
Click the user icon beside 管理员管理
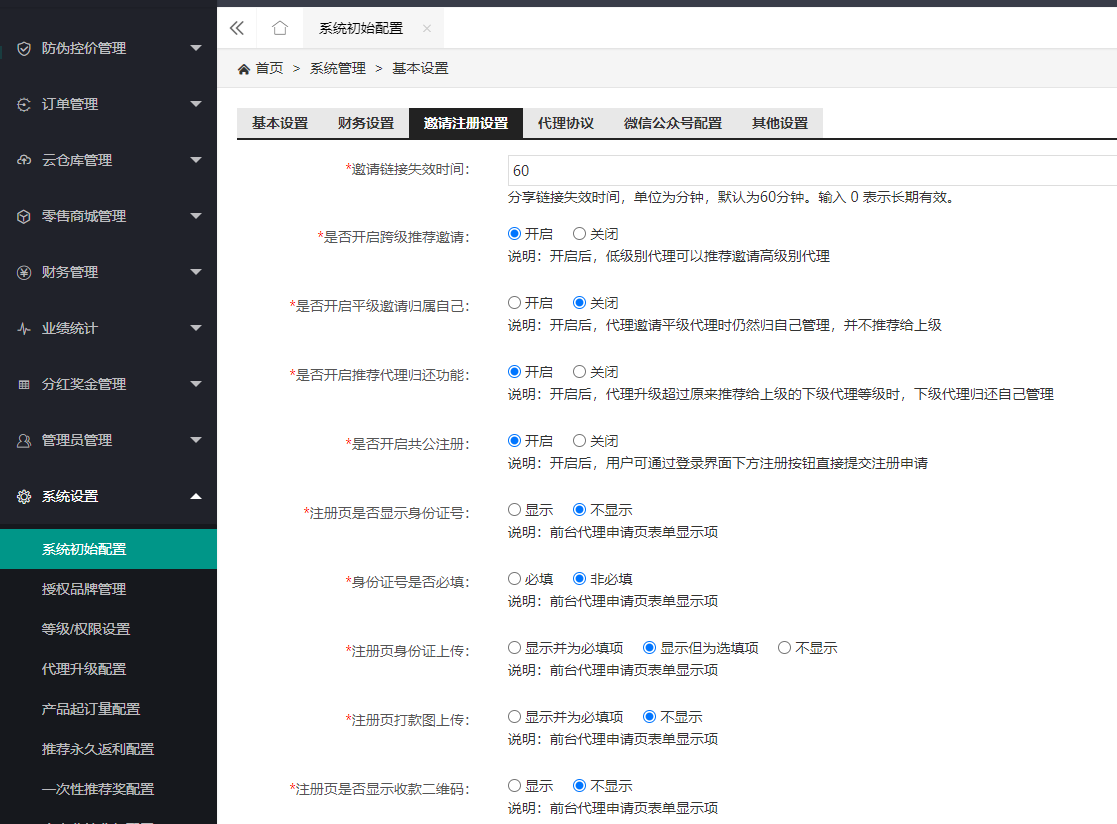tap(24, 441)
